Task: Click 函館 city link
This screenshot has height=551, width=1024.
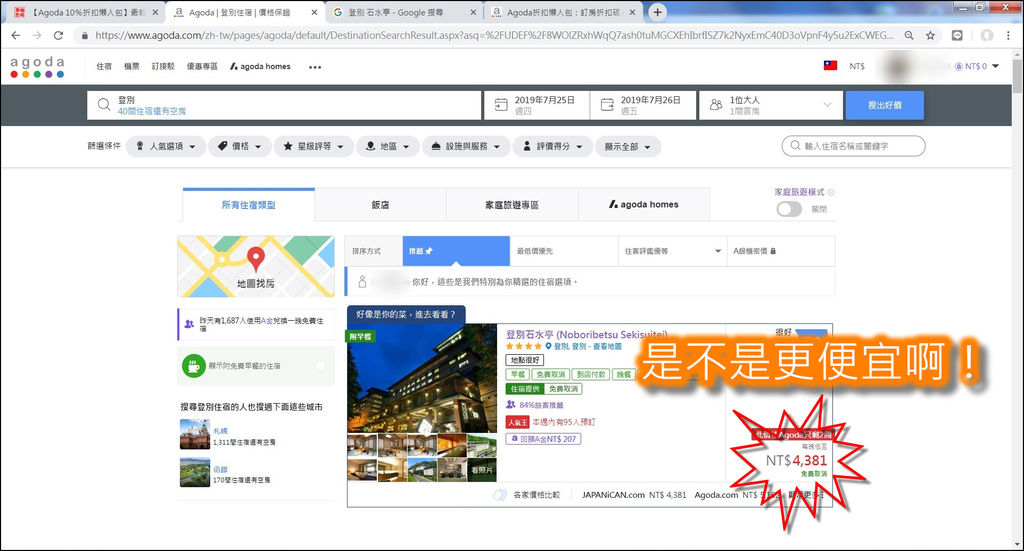Action: [220, 469]
